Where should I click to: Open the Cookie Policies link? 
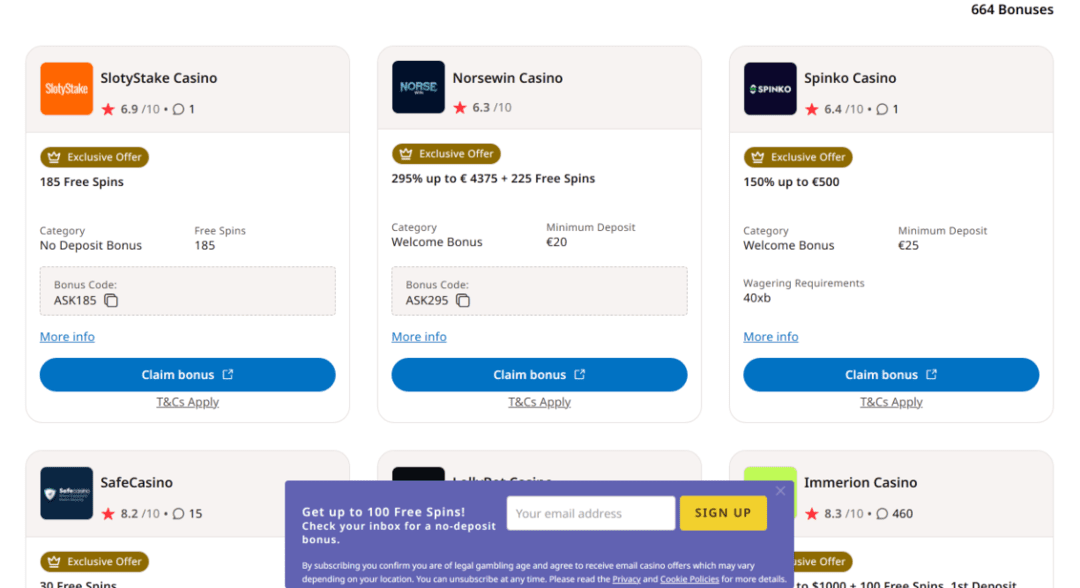coord(689,579)
